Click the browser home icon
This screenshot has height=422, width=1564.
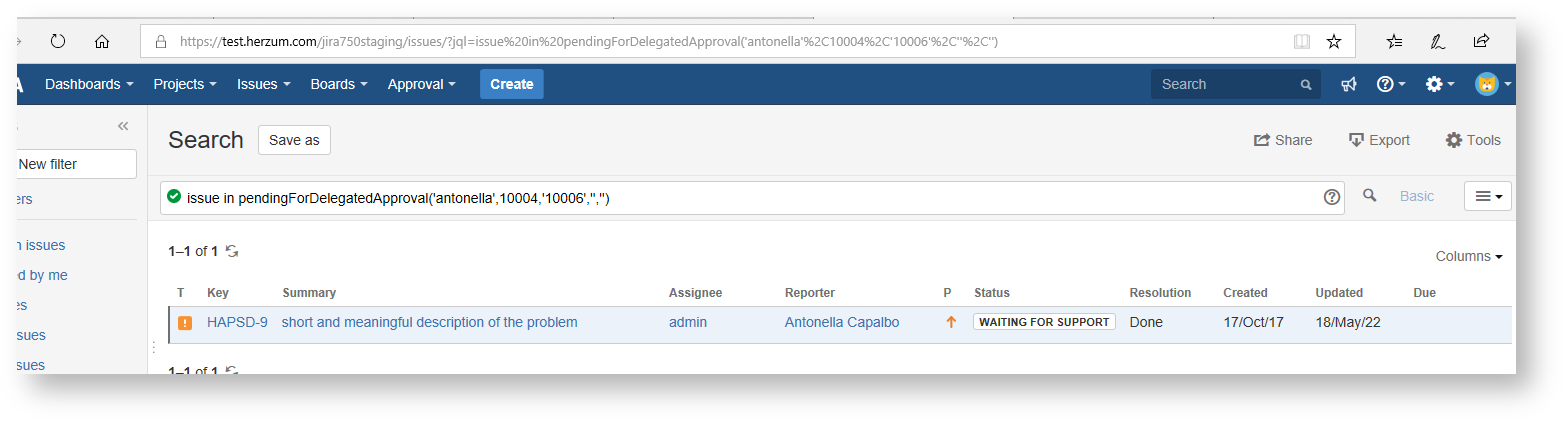101,41
